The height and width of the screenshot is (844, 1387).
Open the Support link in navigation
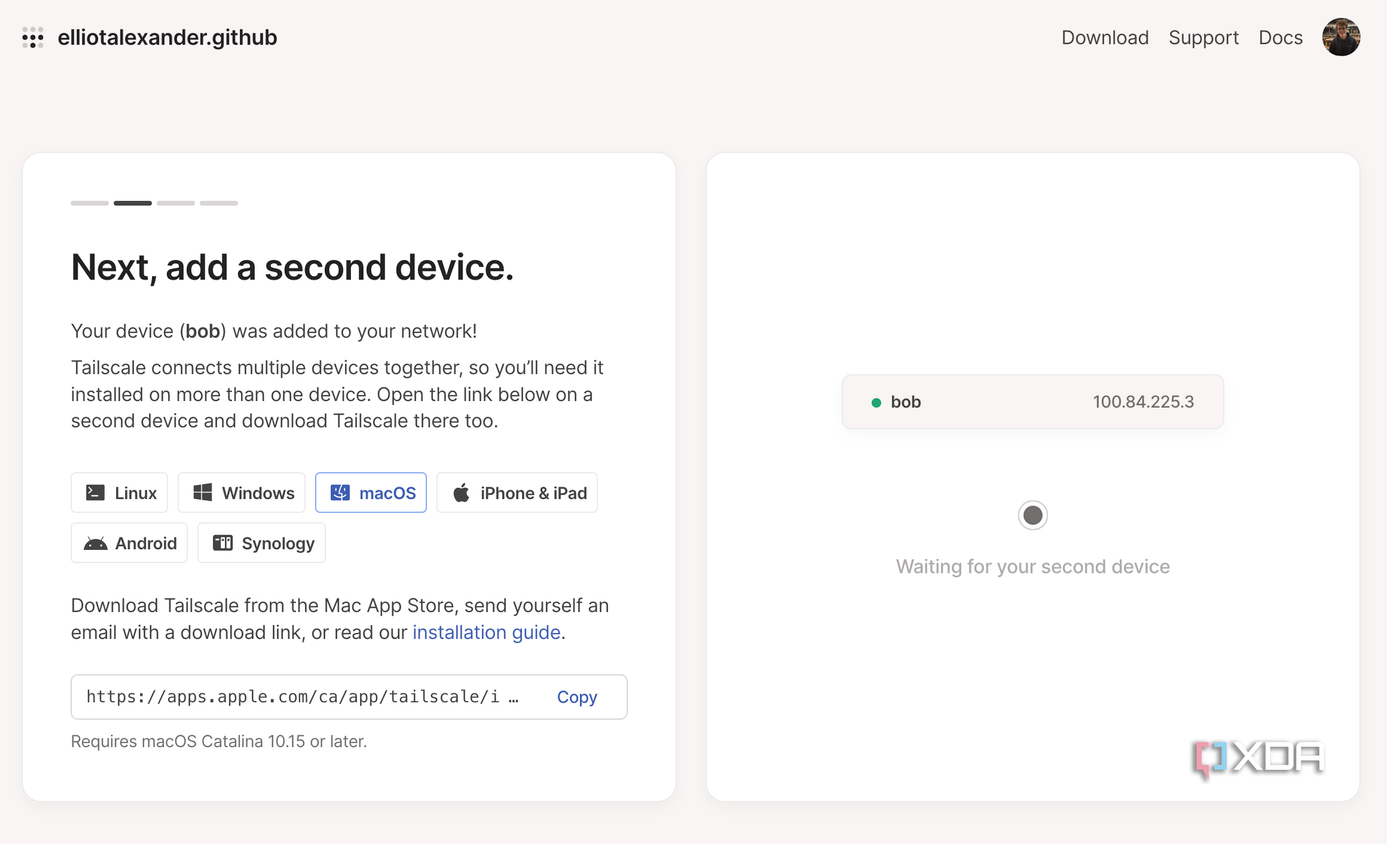pos(1203,38)
